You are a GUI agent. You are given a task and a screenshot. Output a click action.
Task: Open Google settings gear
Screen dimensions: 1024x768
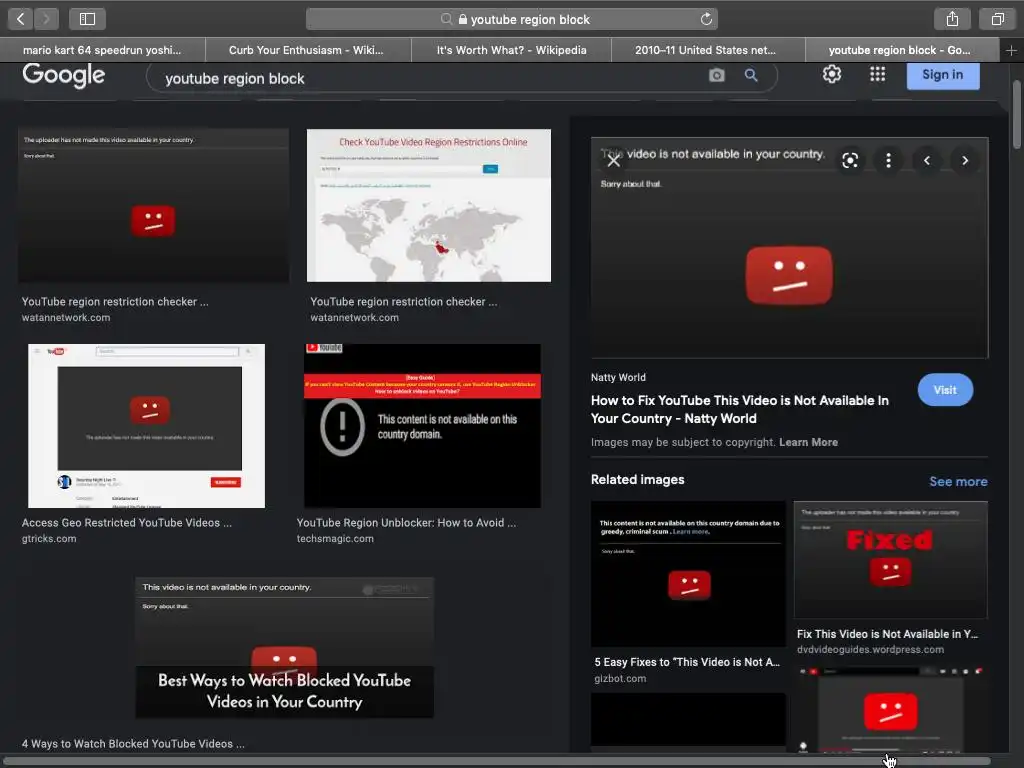(x=831, y=74)
